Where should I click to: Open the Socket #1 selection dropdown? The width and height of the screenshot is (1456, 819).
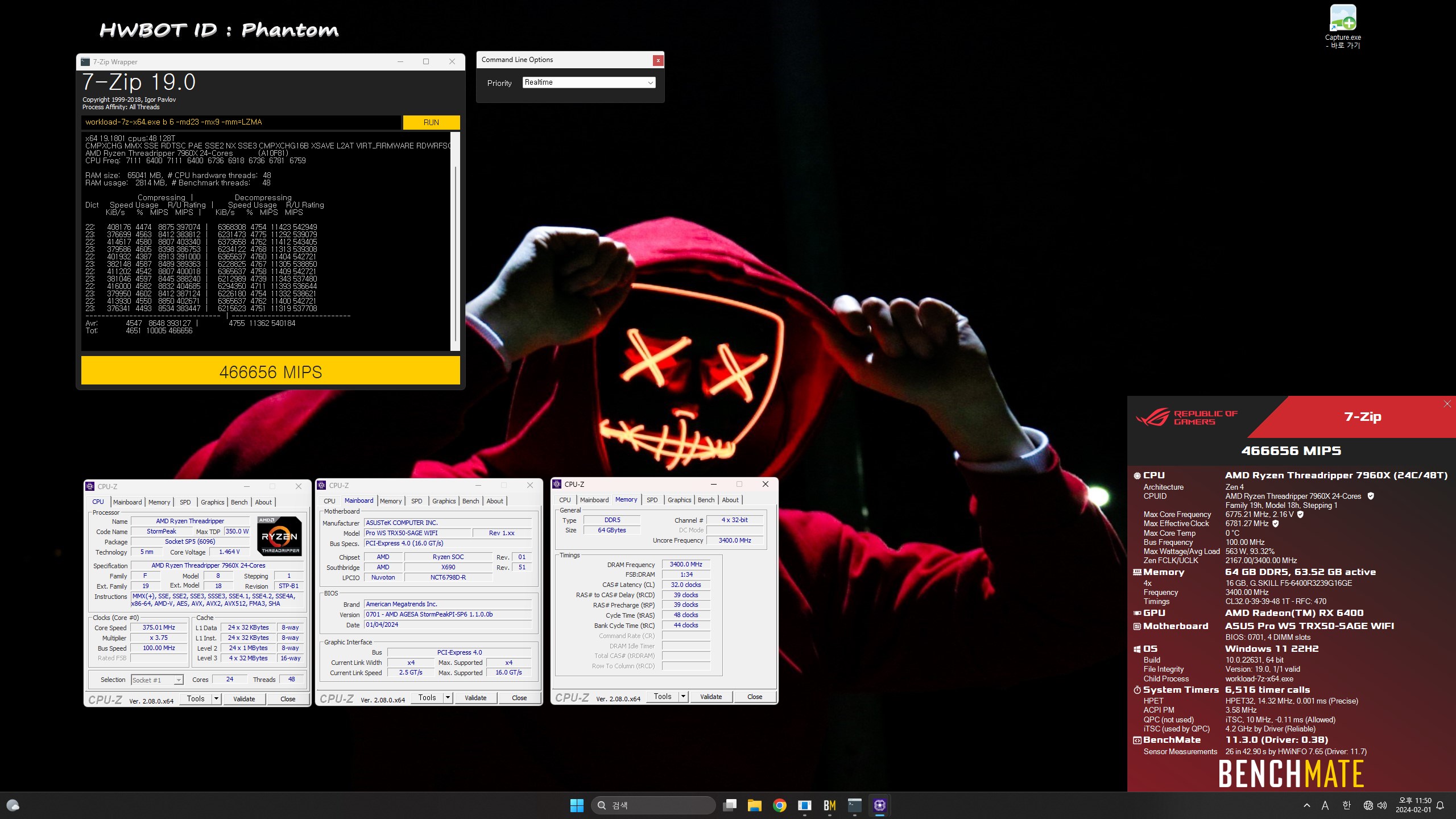click(157, 680)
